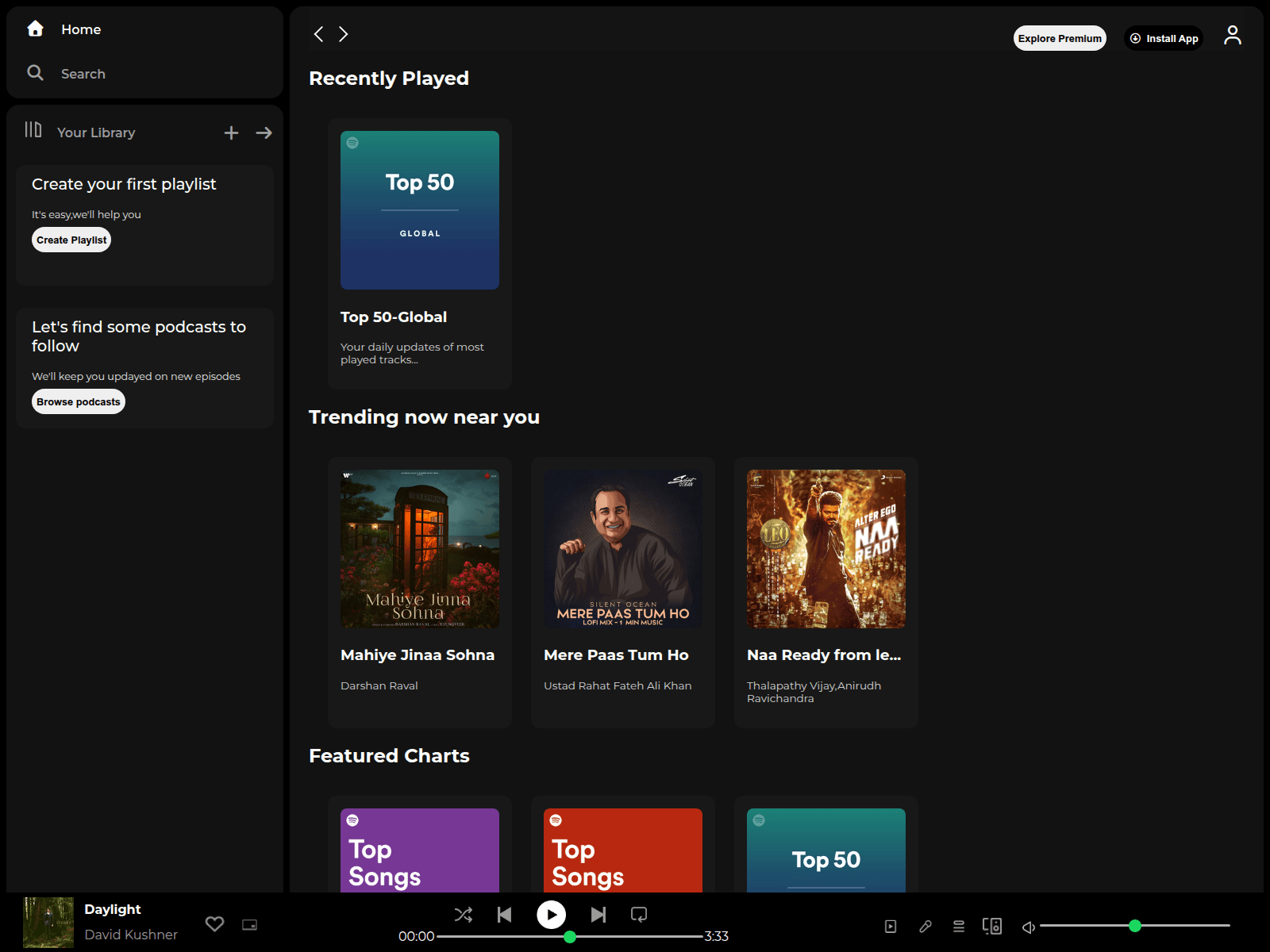Click the Create Playlist button
Viewport: 1270px width, 952px height.
71,240
